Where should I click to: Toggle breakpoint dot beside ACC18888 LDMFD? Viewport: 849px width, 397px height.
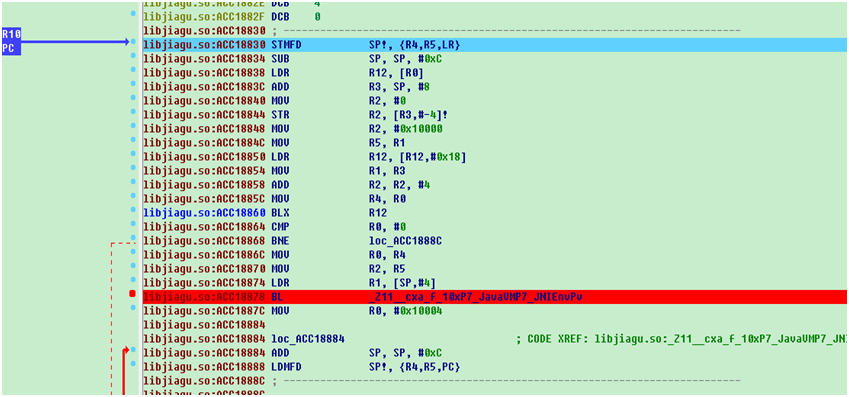point(133,365)
